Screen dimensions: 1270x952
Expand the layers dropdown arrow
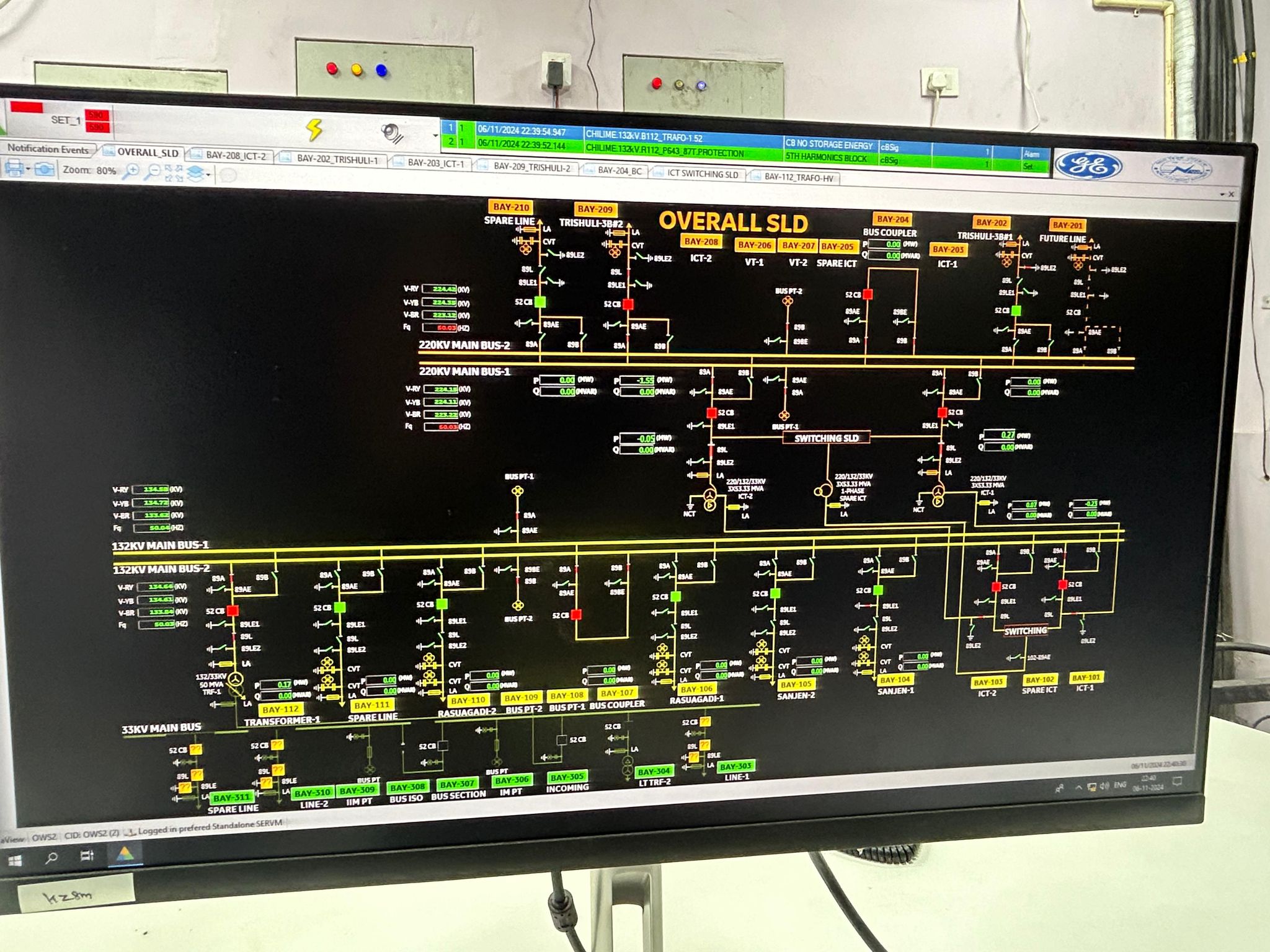[x=208, y=175]
